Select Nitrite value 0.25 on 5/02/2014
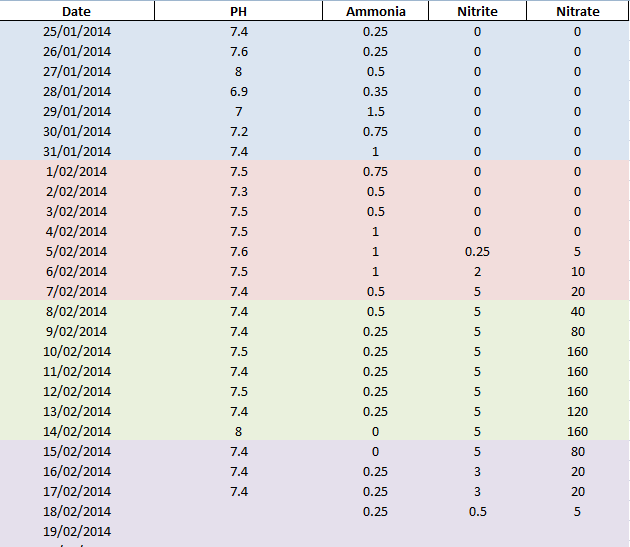The width and height of the screenshot is (630, 547). tap(477, 252)
